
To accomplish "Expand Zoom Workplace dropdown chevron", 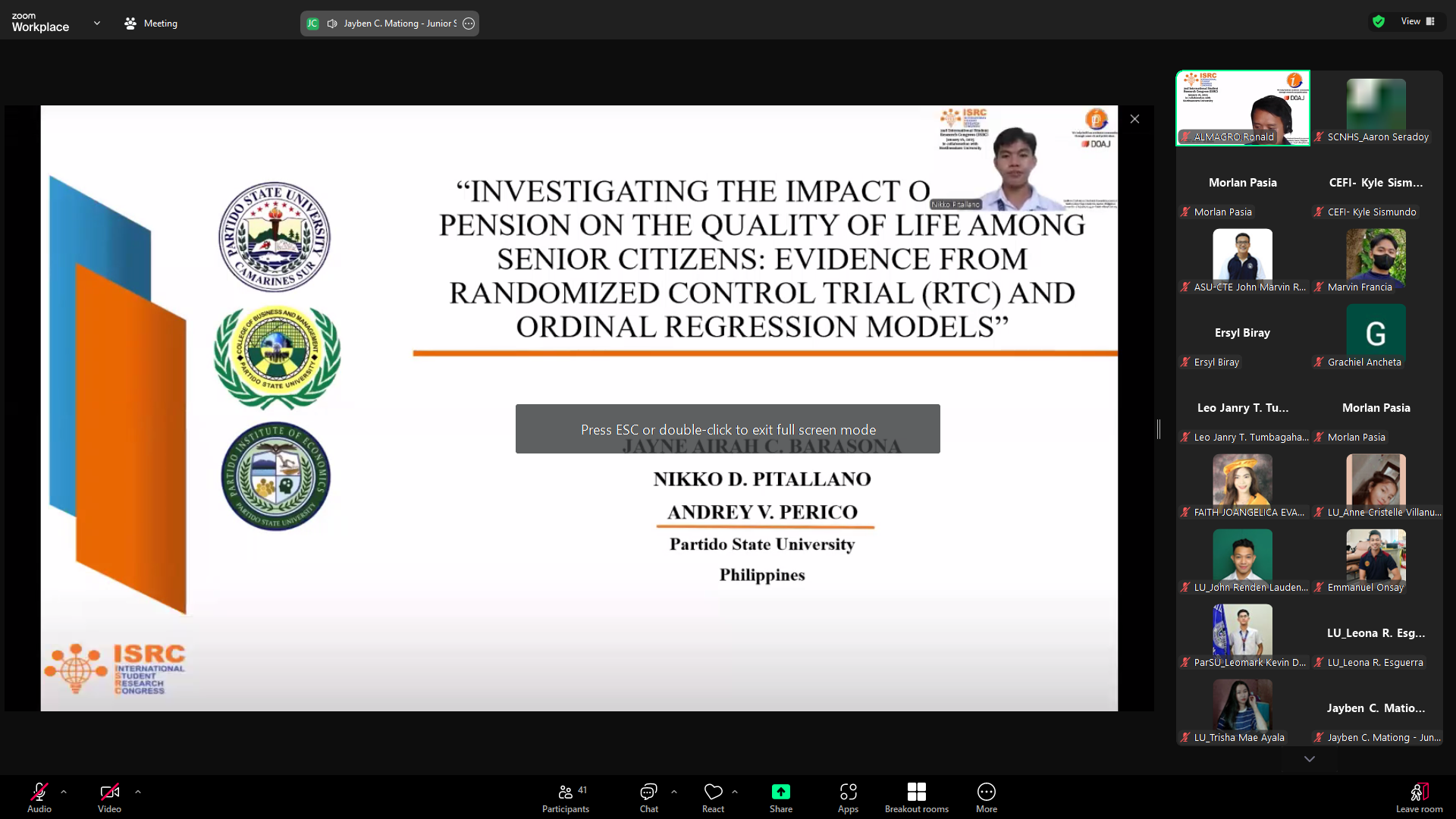I will [x=97, y=24].
